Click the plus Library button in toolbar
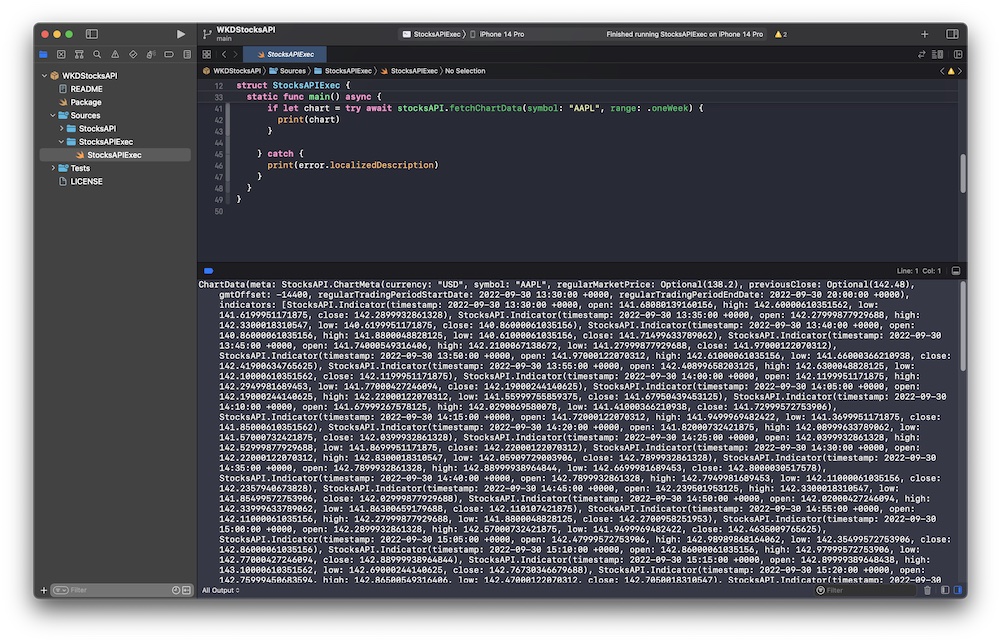This screenshot has height=643, width=1001. (x=924, y=34)
